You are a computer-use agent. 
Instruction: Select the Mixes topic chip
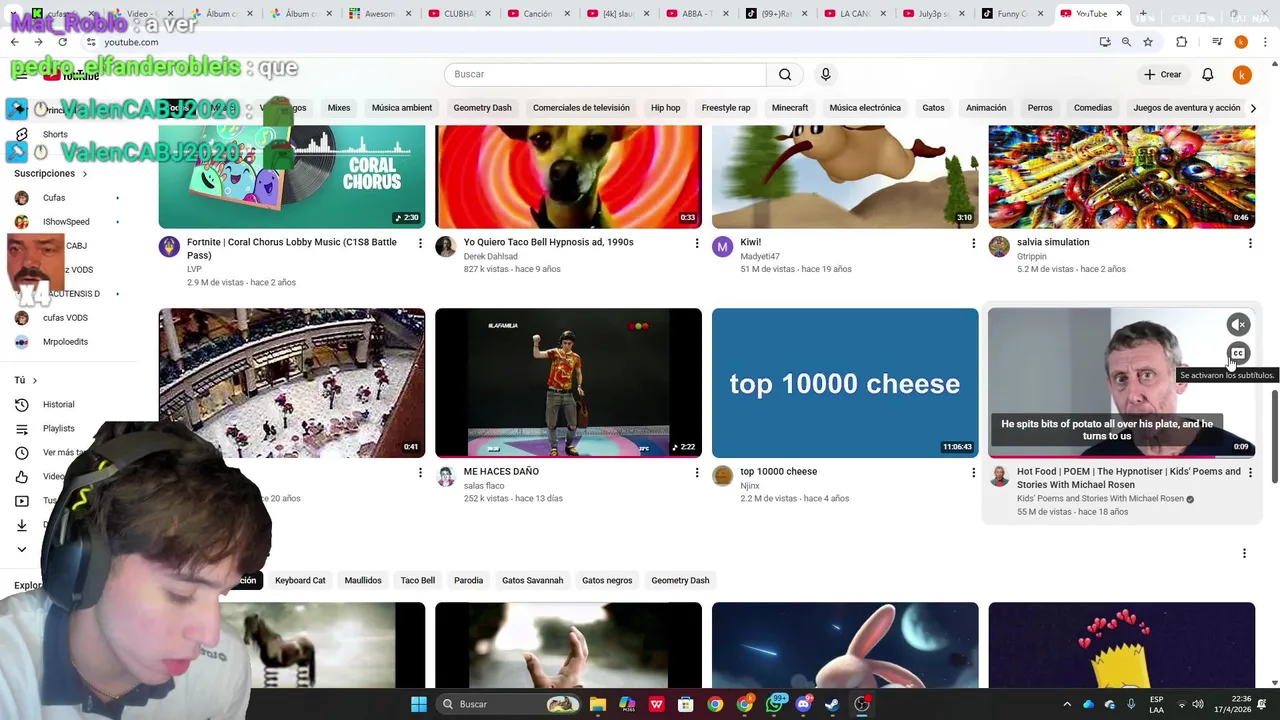(339, 108)
